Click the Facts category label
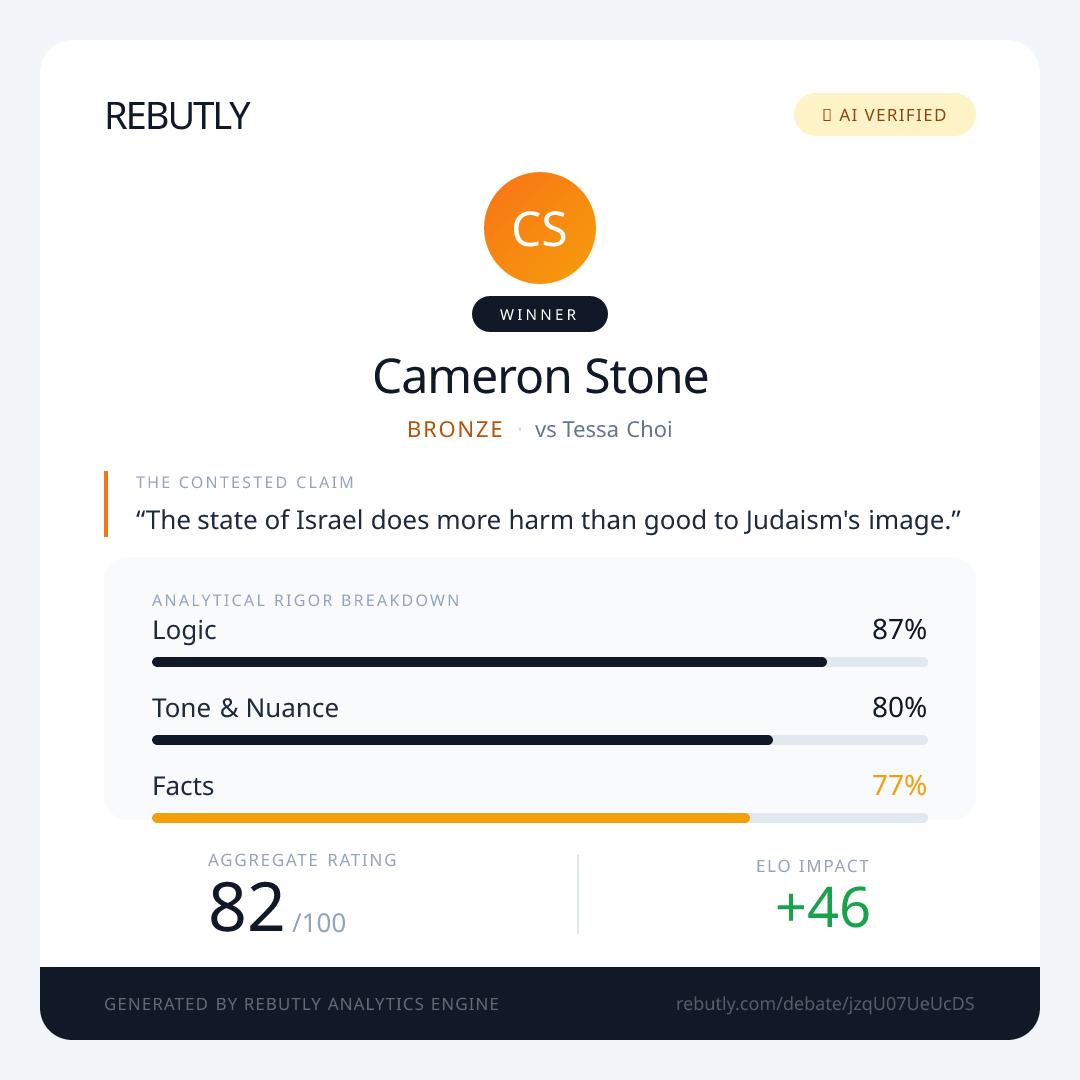 point(183,786)
